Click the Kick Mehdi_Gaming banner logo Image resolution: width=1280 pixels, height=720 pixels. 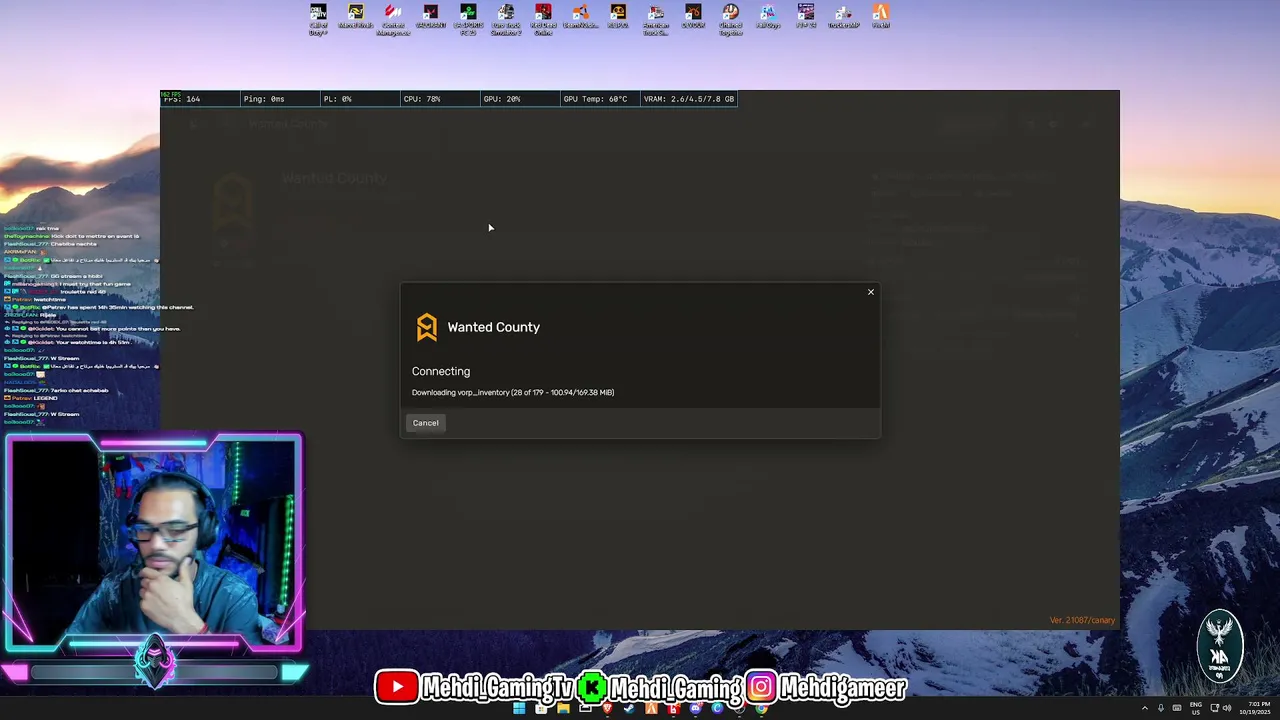(x=592, y=687)
